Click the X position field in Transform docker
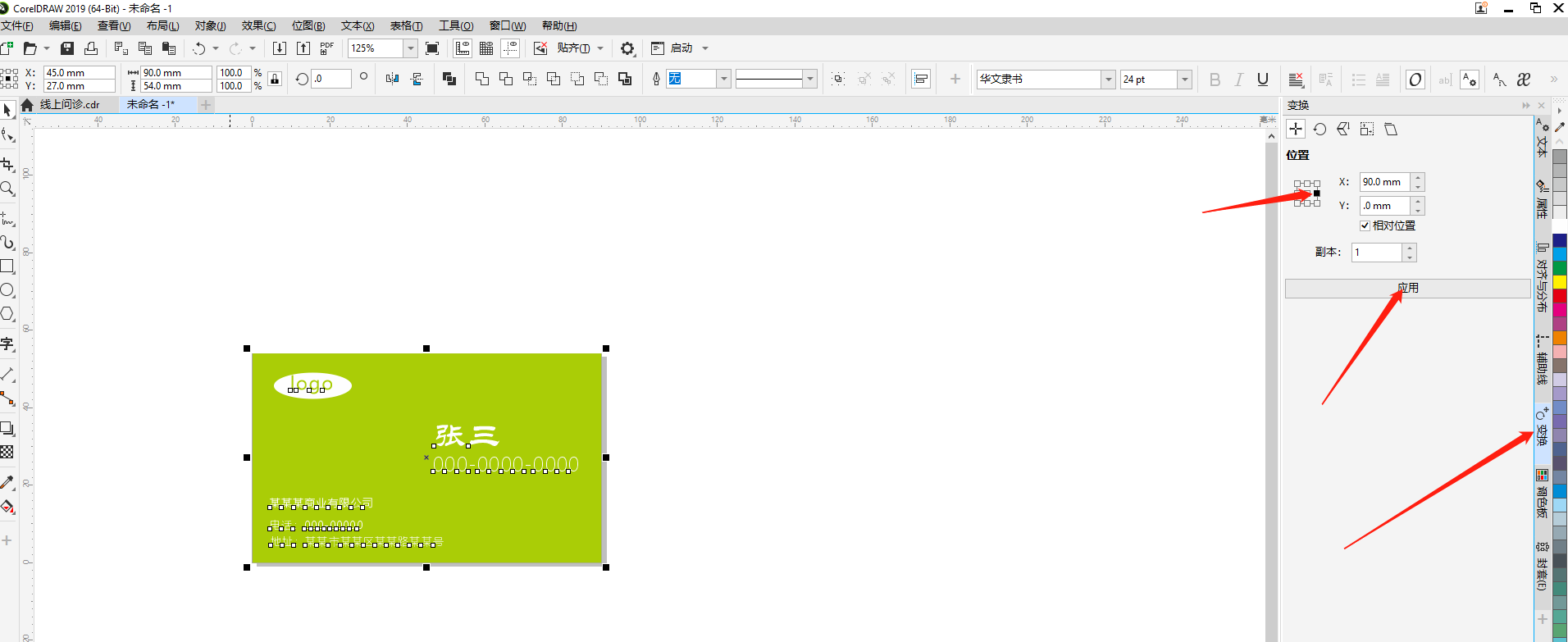 [x=1384, y=182]
